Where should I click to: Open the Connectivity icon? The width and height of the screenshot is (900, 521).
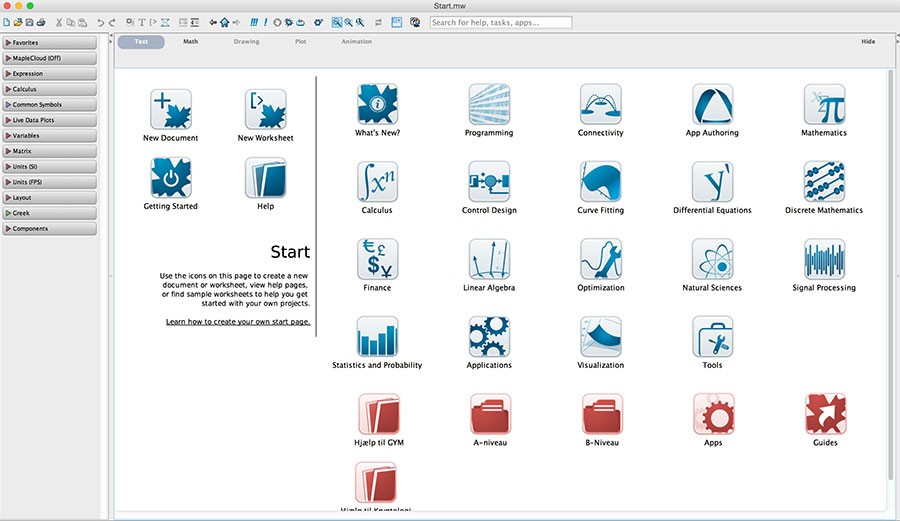coord(600,104)
